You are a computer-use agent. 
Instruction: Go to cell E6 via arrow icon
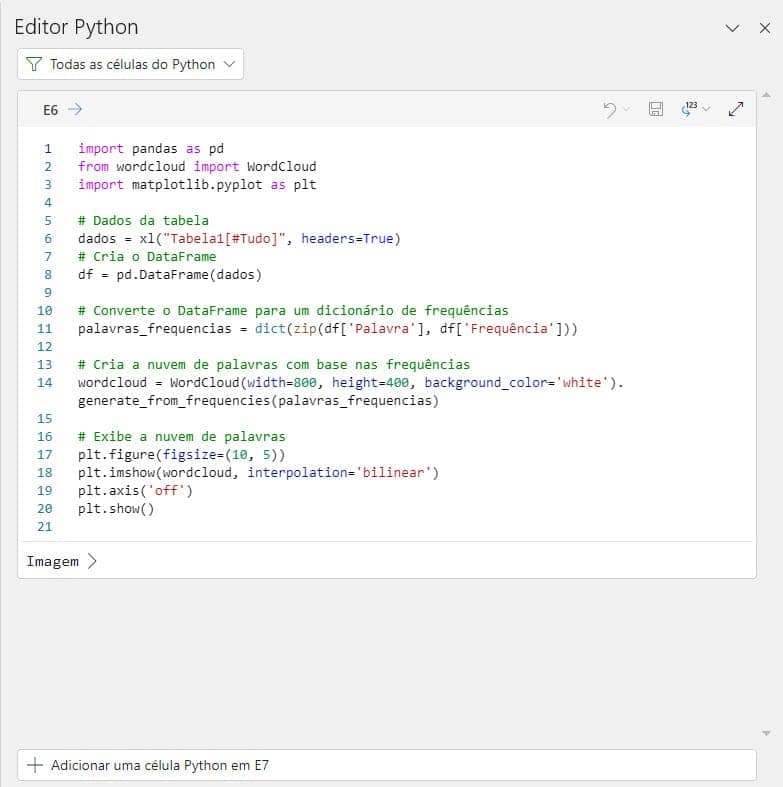point(75,110)
